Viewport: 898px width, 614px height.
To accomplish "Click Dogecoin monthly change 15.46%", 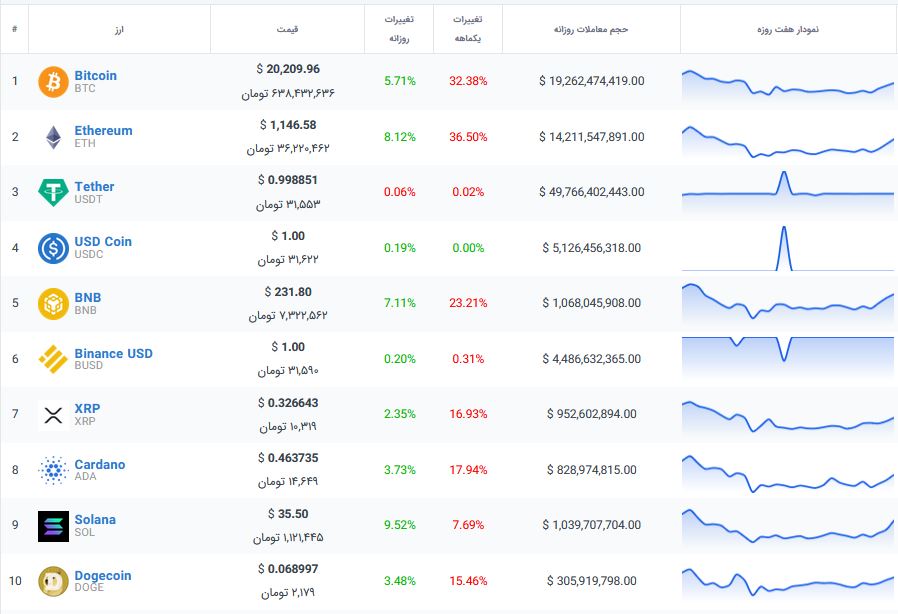I will 468,581.
